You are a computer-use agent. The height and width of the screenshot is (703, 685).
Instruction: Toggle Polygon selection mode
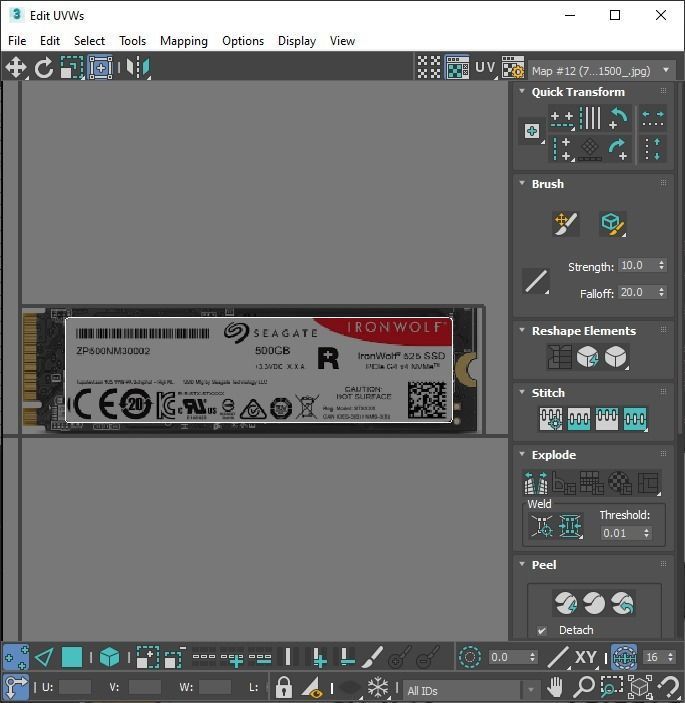tap(72, 658)
